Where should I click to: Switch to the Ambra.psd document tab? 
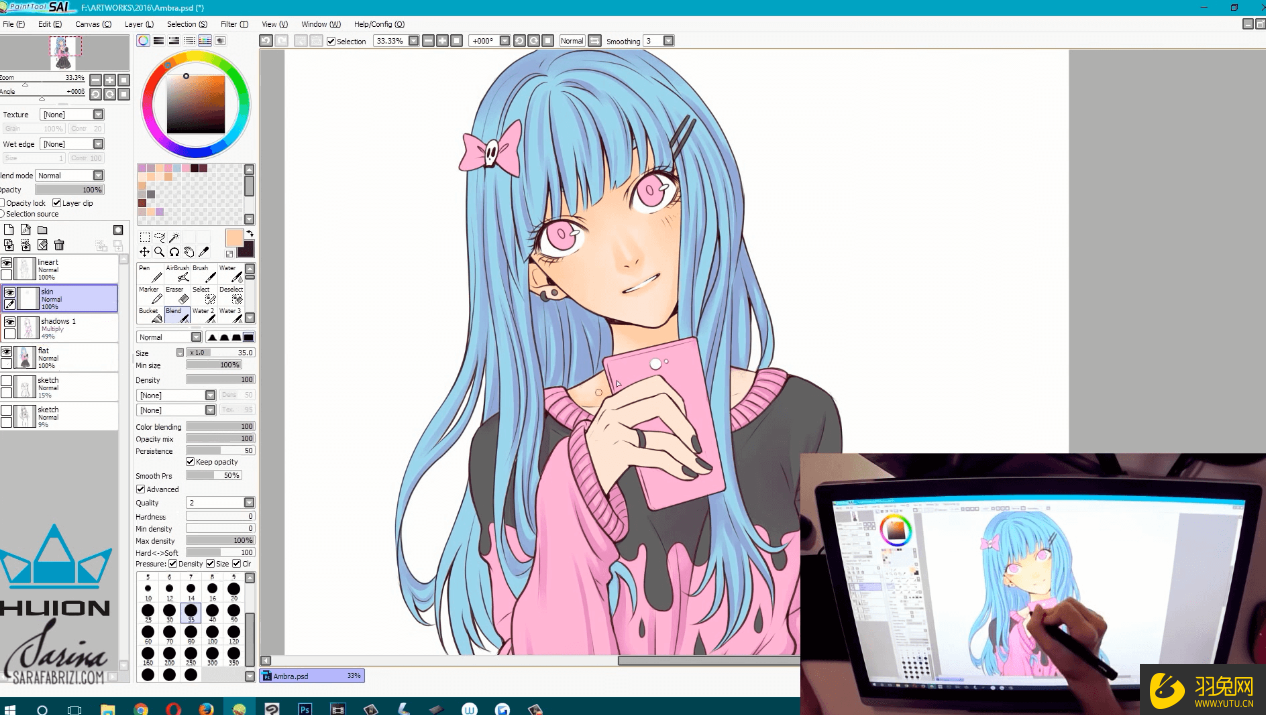(312, 676)
